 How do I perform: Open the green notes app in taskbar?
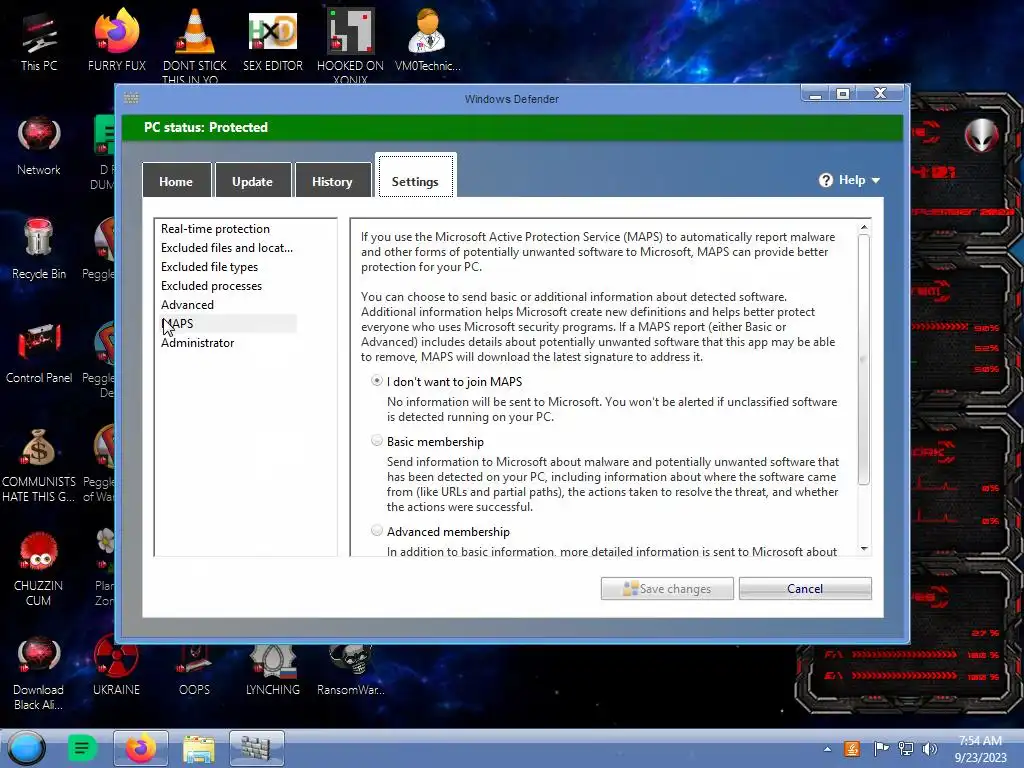pyautogui.click(x=82, y=748)
